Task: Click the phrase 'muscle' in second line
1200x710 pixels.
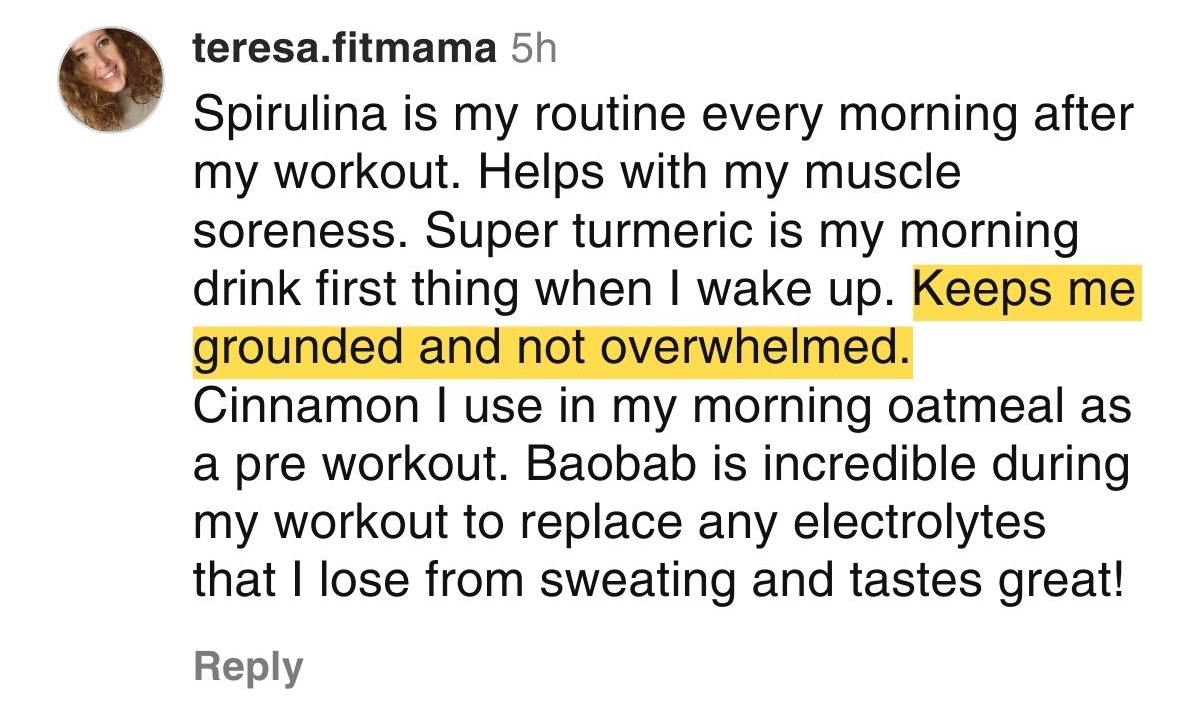Action: (889, 175)
